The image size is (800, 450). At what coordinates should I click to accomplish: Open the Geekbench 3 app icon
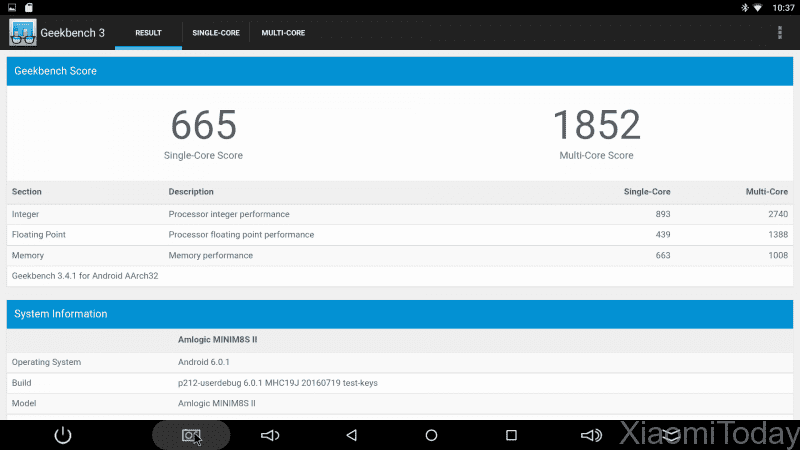22,33
